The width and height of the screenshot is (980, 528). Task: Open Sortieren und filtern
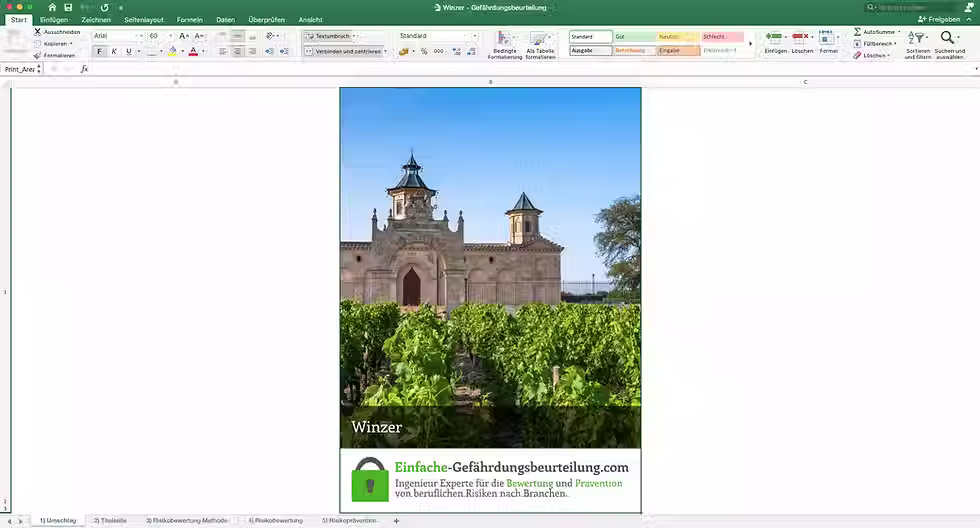918,45
